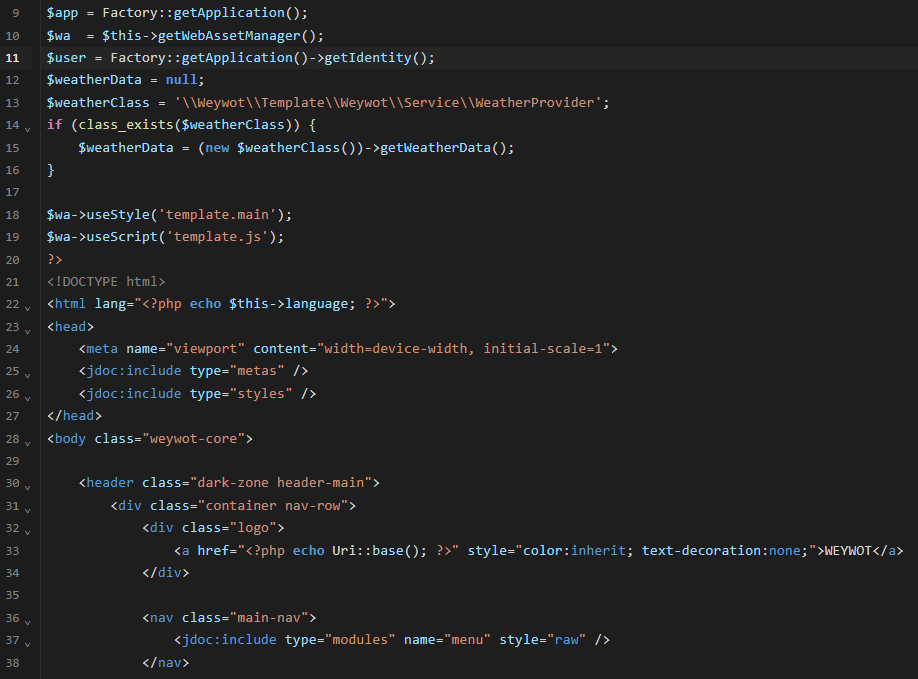The height and width of the screenshot is (679, 918).
Task: Fold the container nav-row div at line 31
Action: tap(27, 507)
